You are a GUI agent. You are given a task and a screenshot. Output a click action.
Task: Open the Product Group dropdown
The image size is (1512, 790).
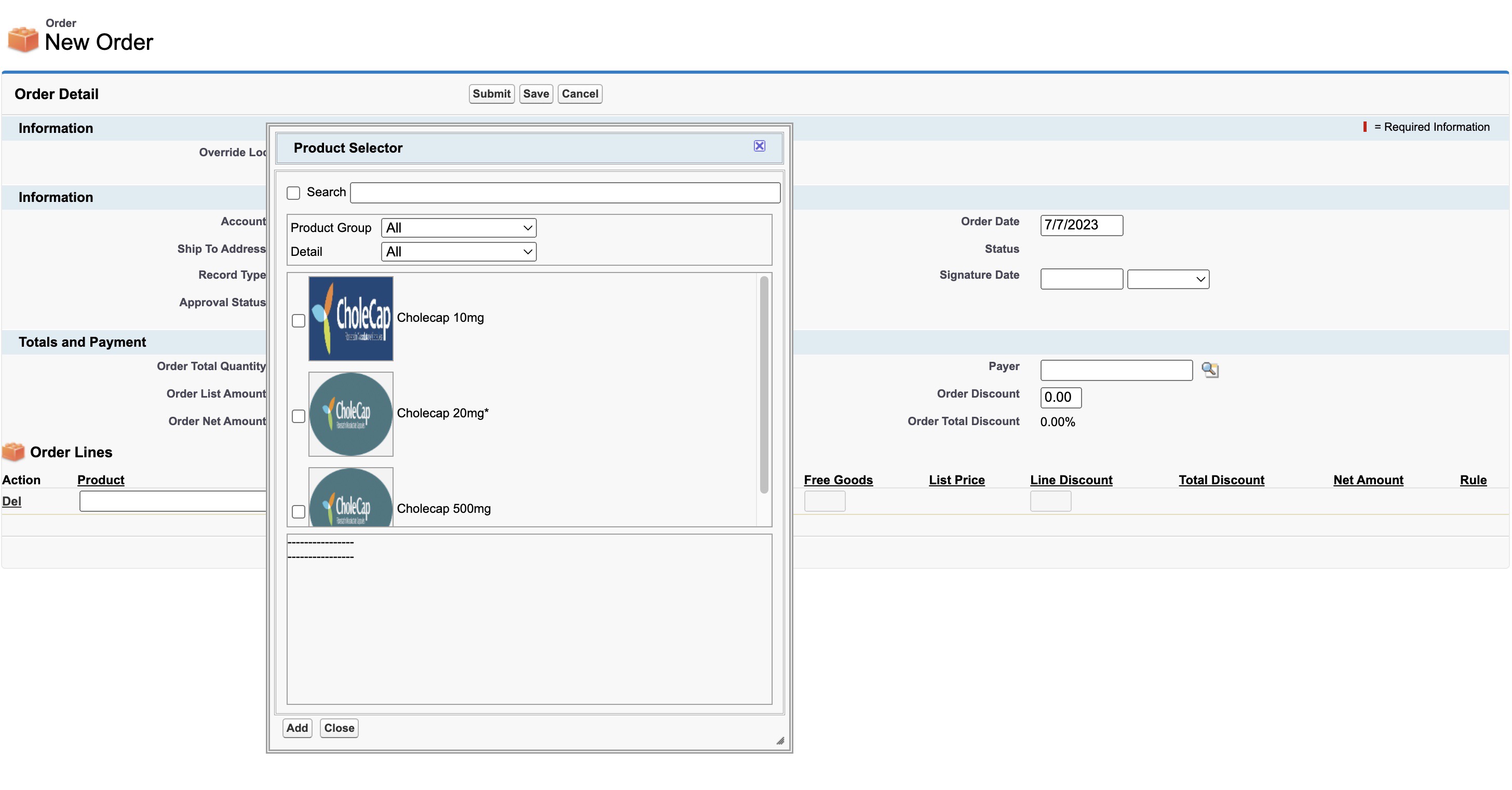pyautogui.click(x=458, y=228)
